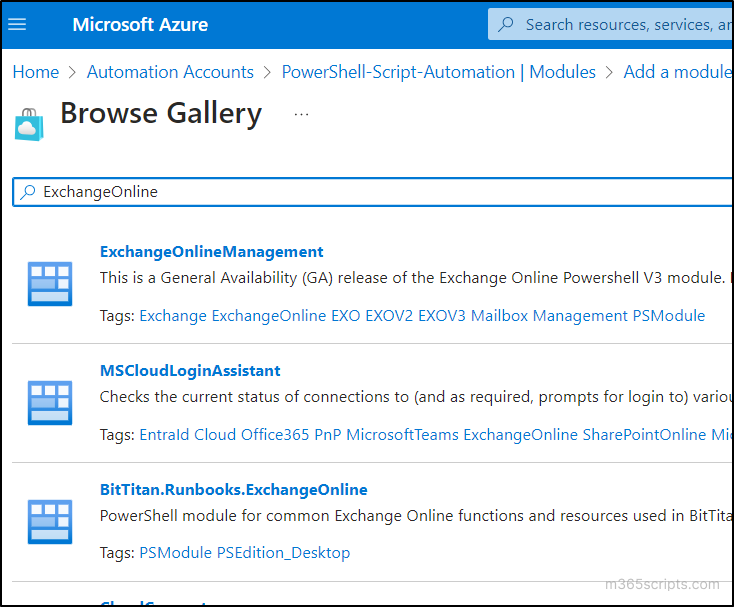Open PowerShell-Script-Automation | Modules breadcrumb
This screenshot has width=734, height=607.
(438, 72)
